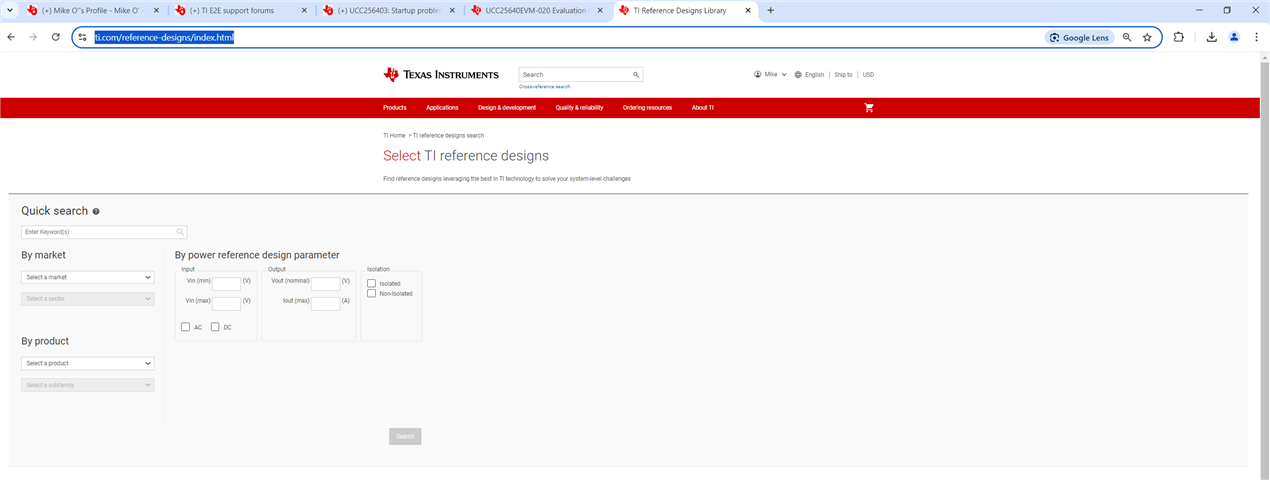Open the Chrome three-dot menu

pos(1256,37)
